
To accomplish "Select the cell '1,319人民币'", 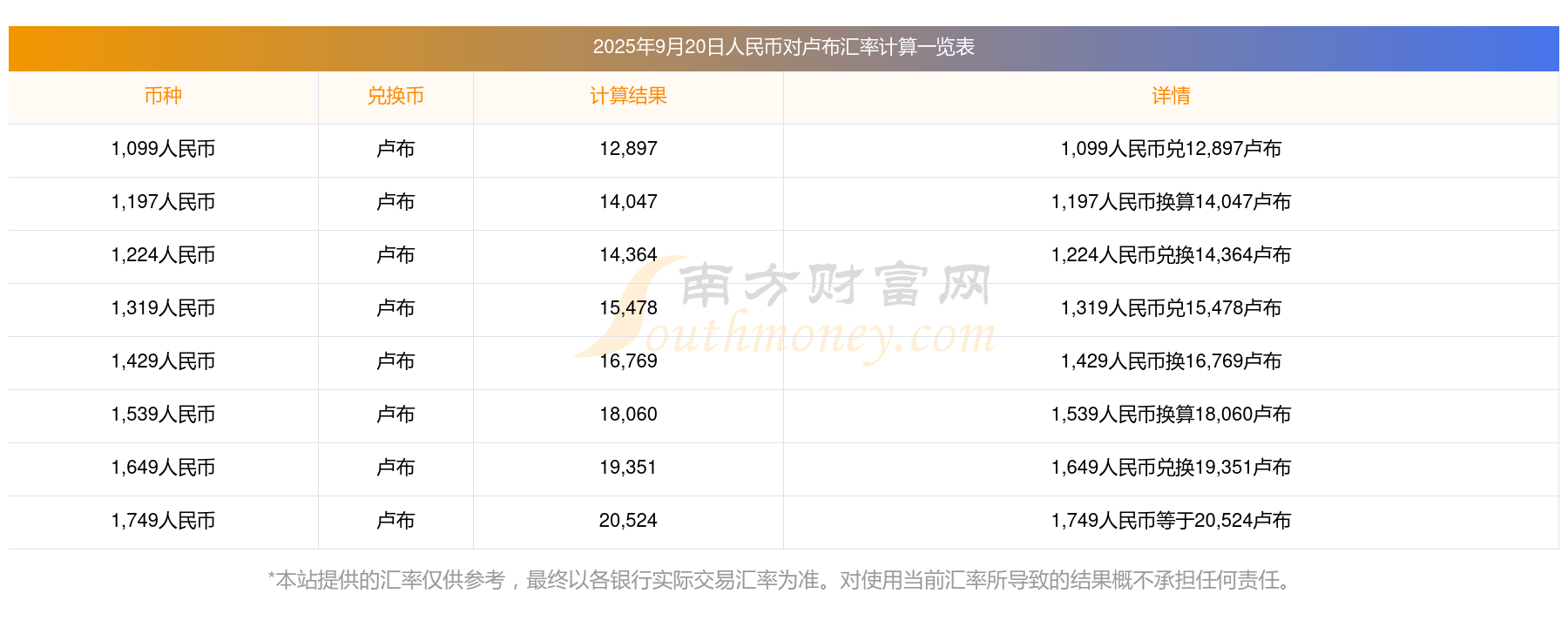I will (x=163, y=308).
